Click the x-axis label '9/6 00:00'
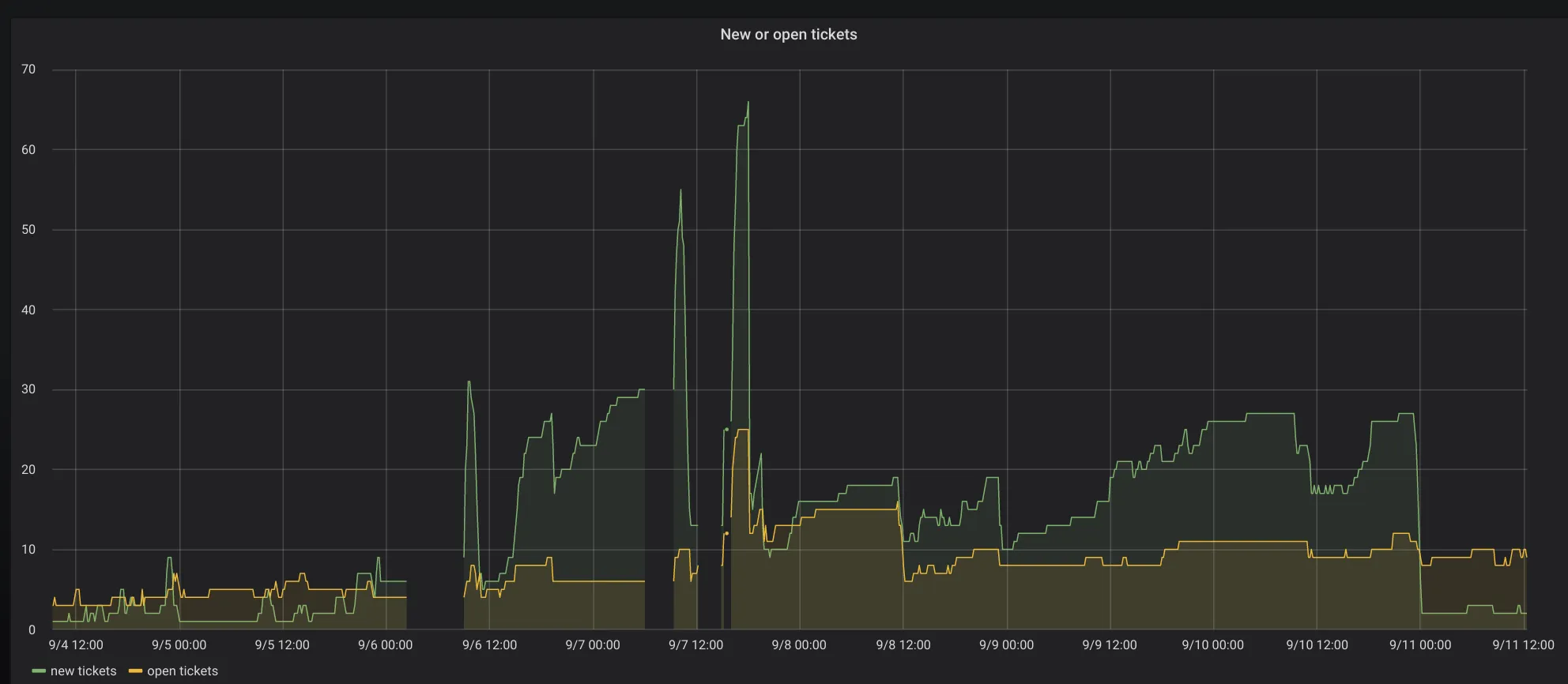Screen dimensions: 1568x684 tap(386, 645)
